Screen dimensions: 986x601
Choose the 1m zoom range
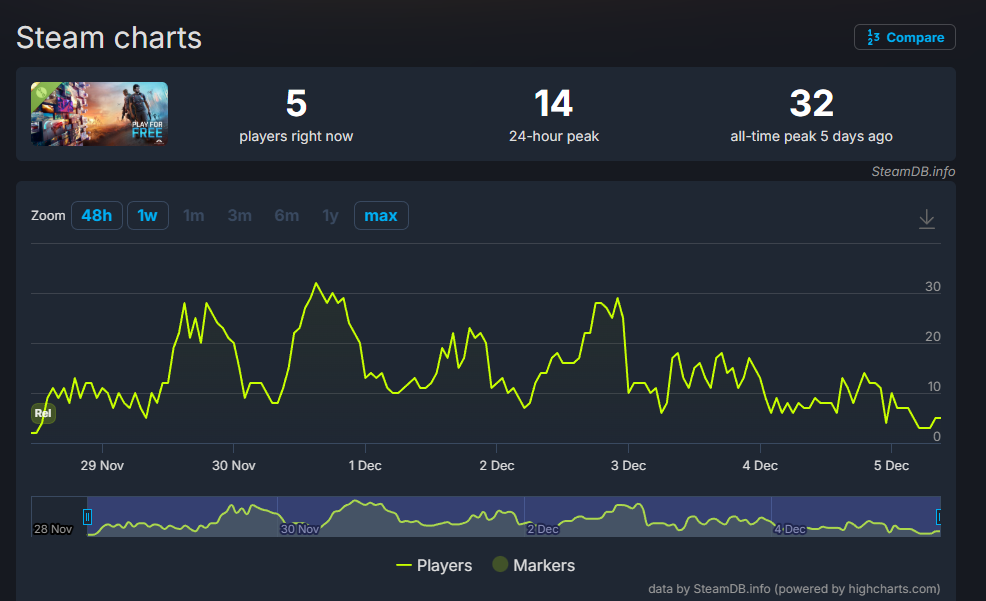pos(194,216)
